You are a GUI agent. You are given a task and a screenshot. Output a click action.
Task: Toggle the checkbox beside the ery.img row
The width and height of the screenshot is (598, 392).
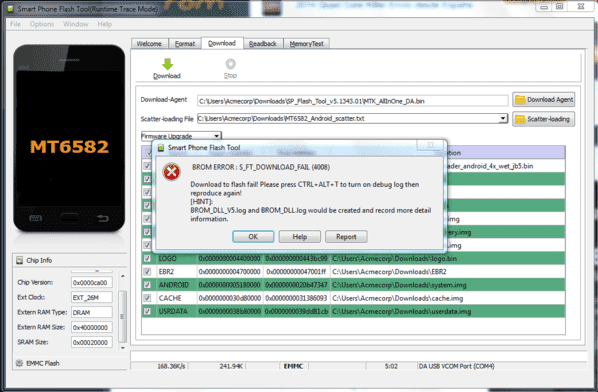coord(147,232)
